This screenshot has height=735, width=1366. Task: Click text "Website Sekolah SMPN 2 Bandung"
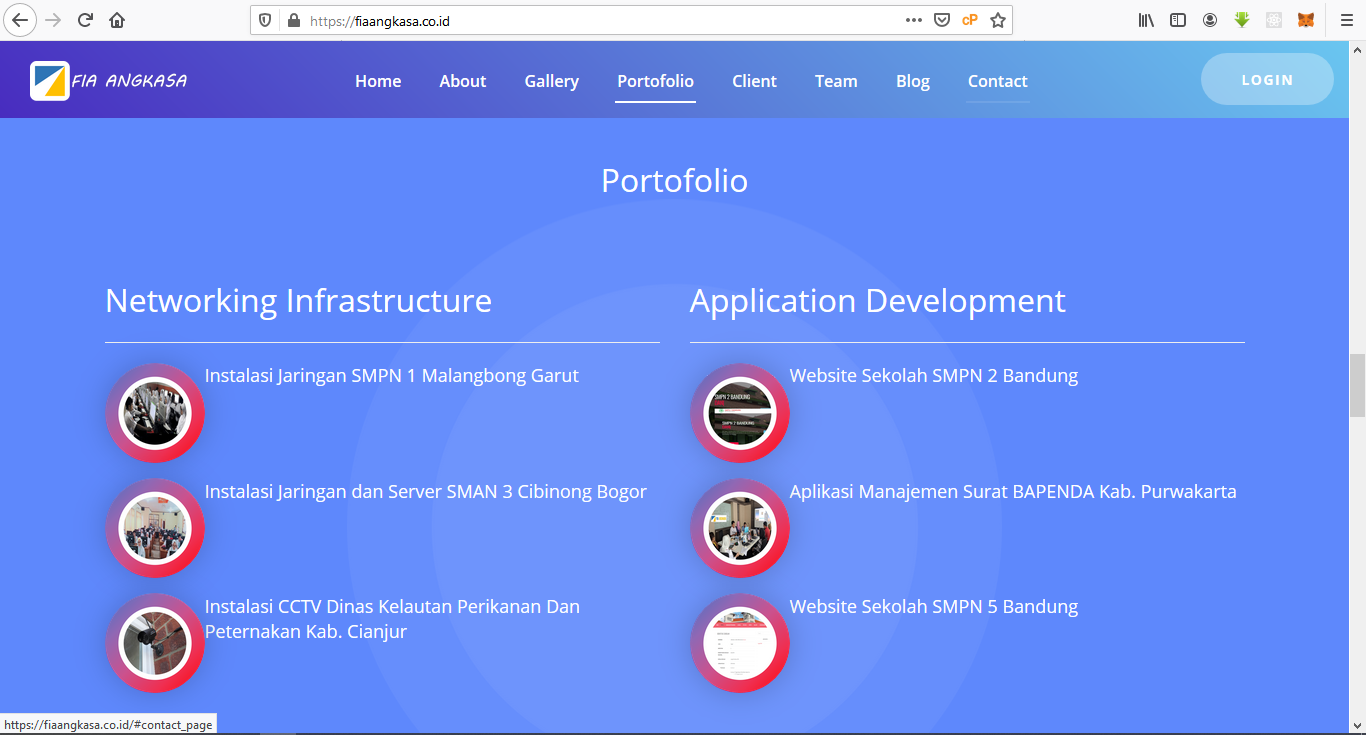coord(934,376)
